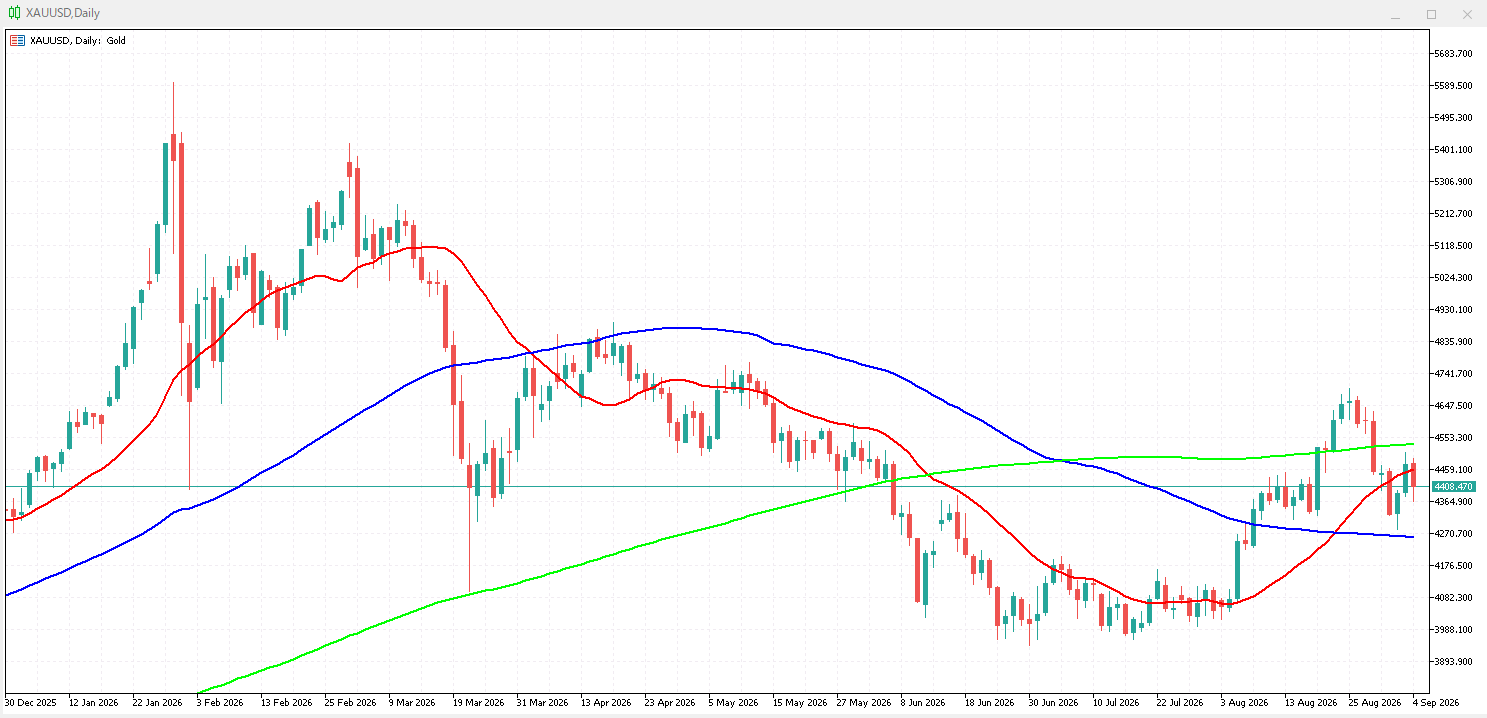Click the 27 May 2026 date label
Viewport: 1487px width, 718px height.
point(863,703)
